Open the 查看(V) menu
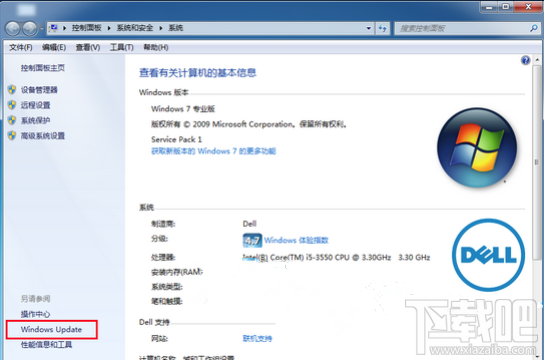 point(88,47)
